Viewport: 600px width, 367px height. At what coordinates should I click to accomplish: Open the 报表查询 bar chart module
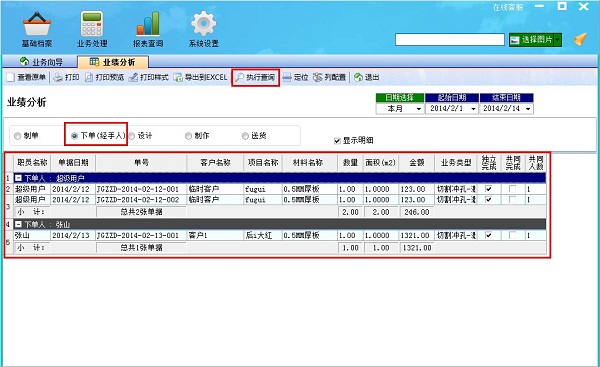[x=148, y=29]
